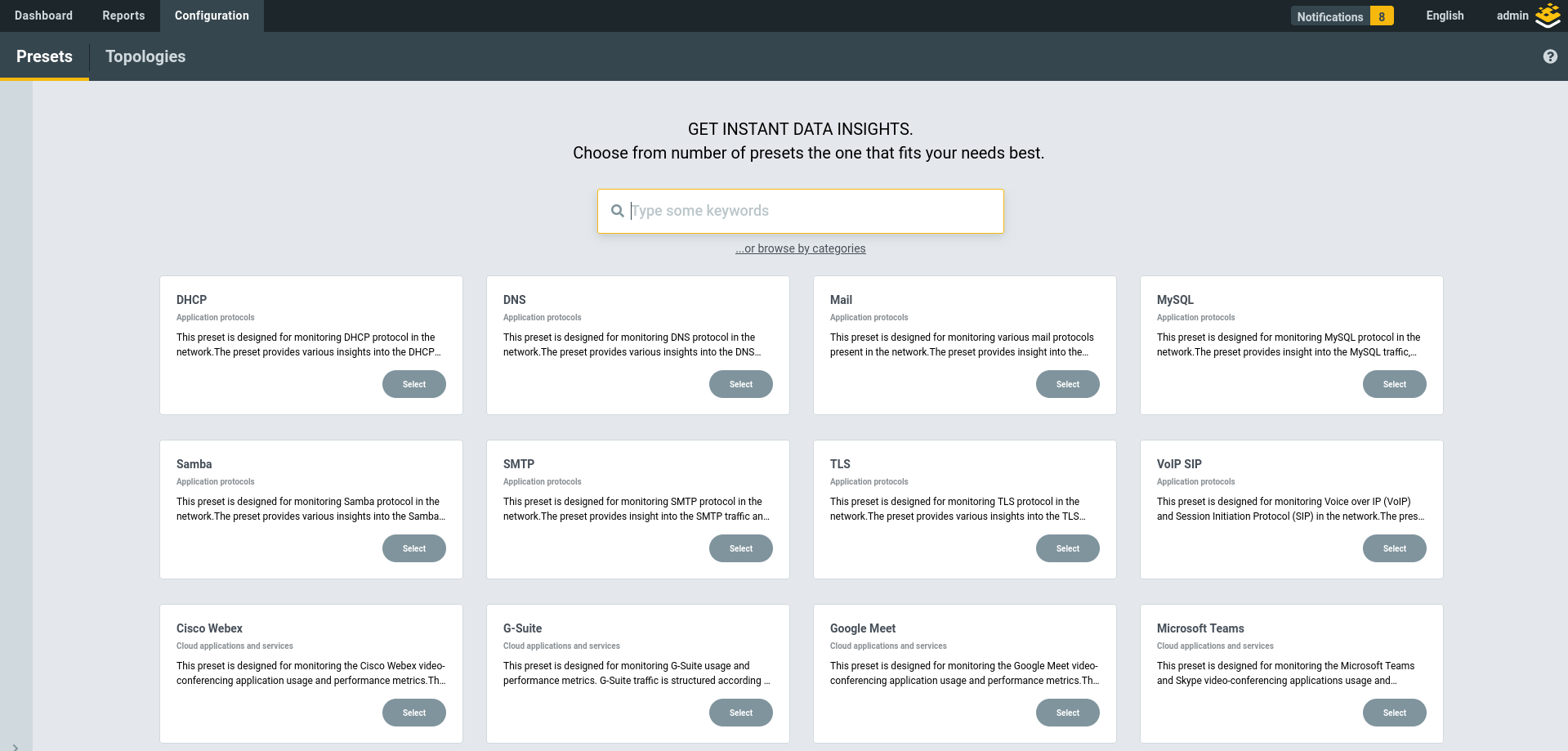This screenshot has width=1568, height=751.
Task: Click the search magnifier icon
Action: tap(618, 211)
